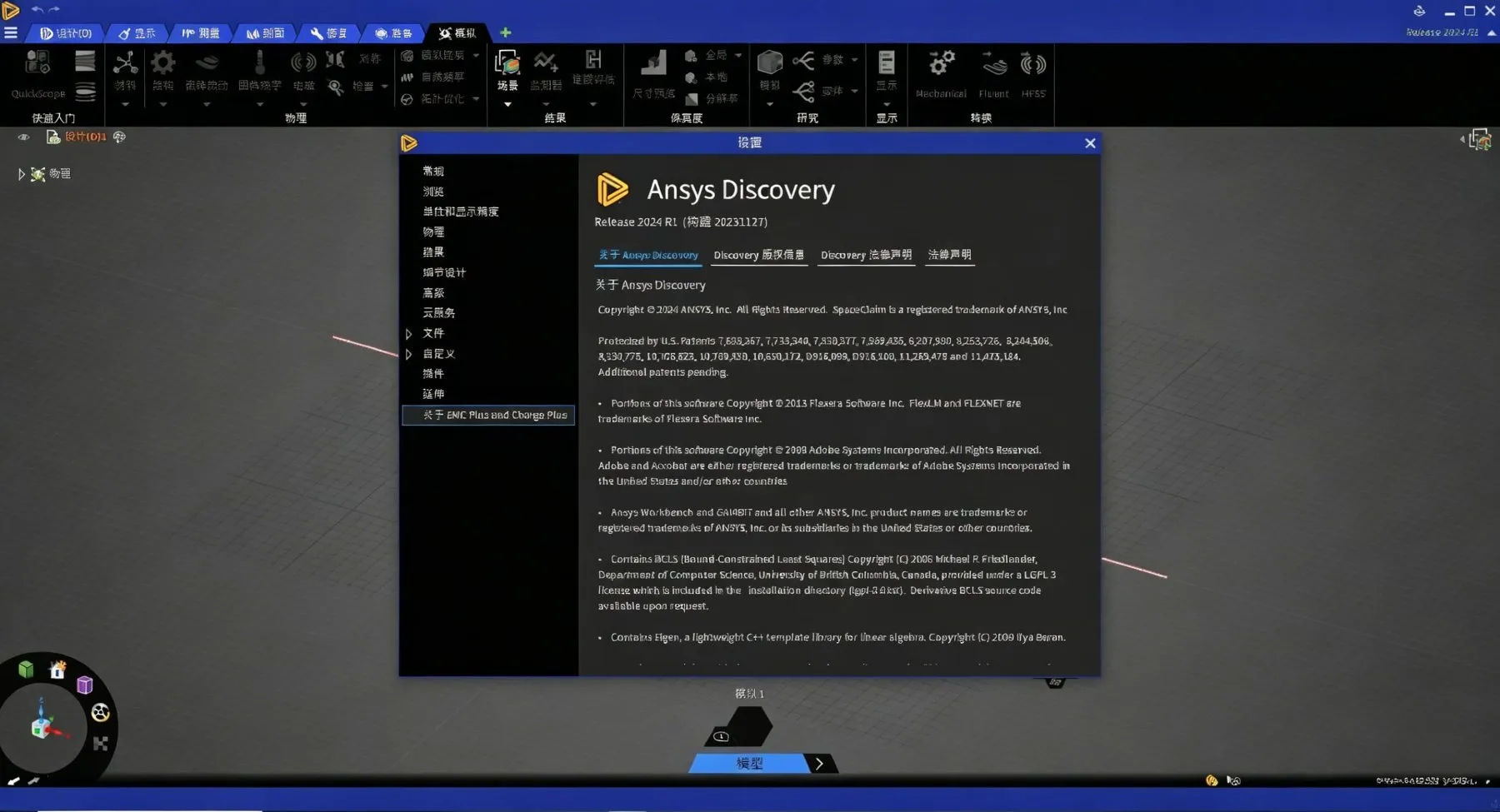Switch to the 显示 ribbon tab

(x=137, y=33)
